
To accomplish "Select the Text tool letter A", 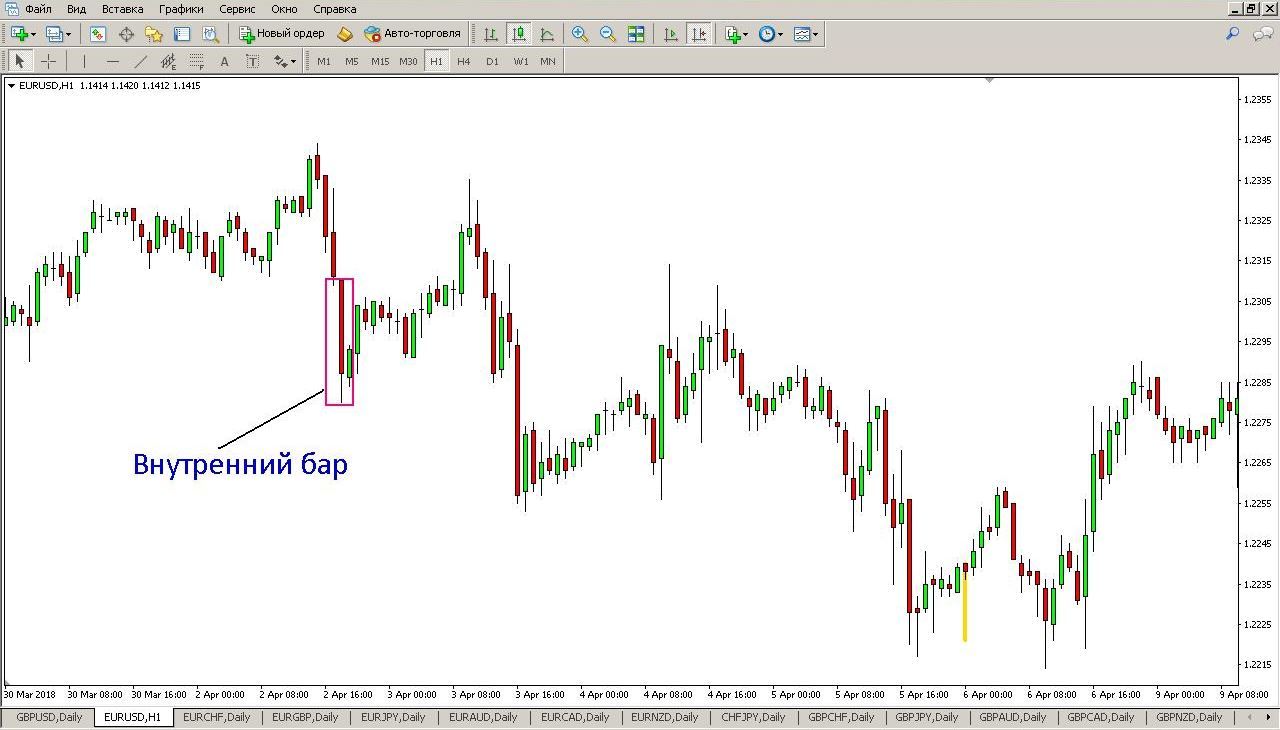I will pos(224,61).
